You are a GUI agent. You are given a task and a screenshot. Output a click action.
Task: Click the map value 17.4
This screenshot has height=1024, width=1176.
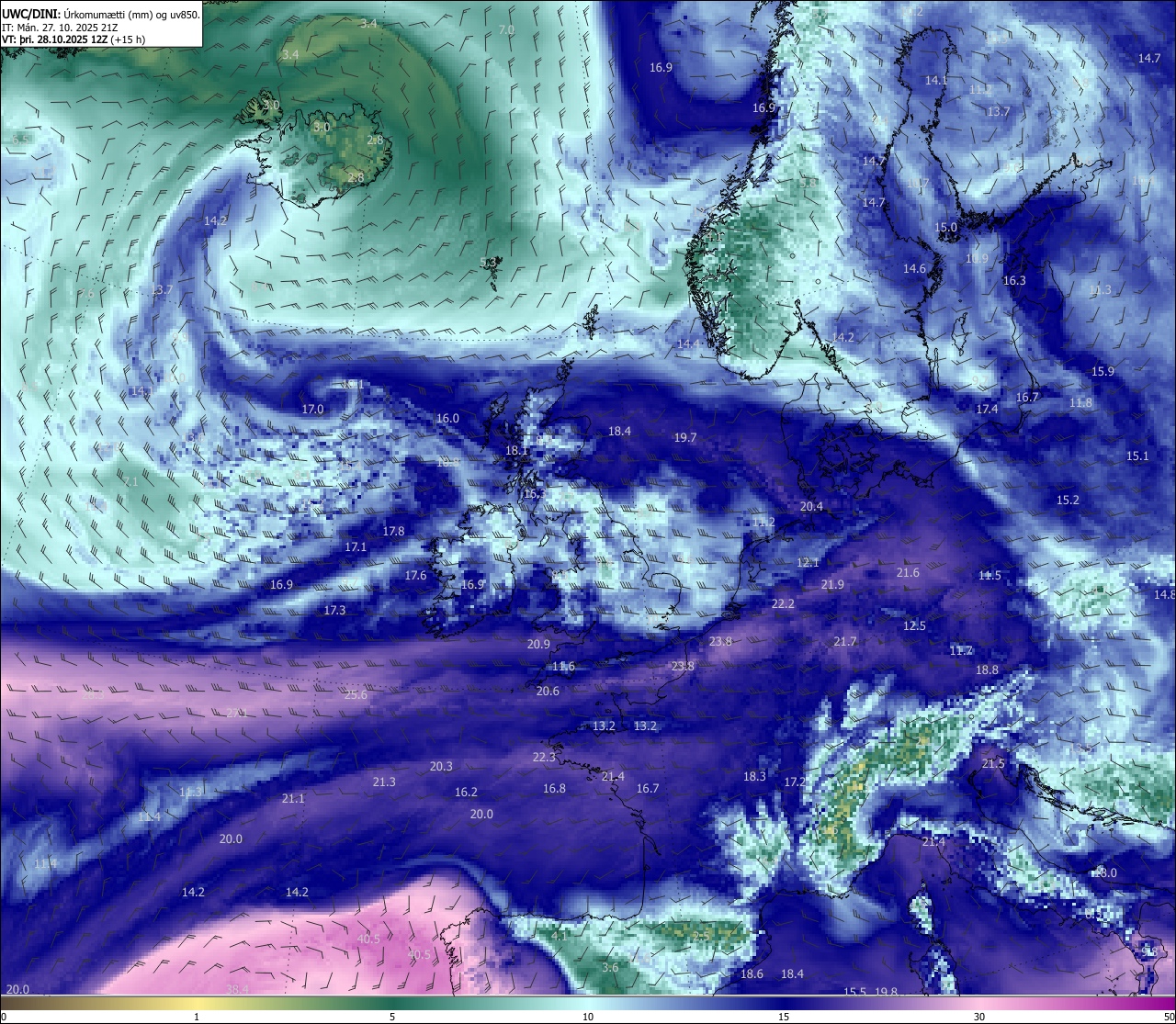pyautogui.click(x=987, y=409)
